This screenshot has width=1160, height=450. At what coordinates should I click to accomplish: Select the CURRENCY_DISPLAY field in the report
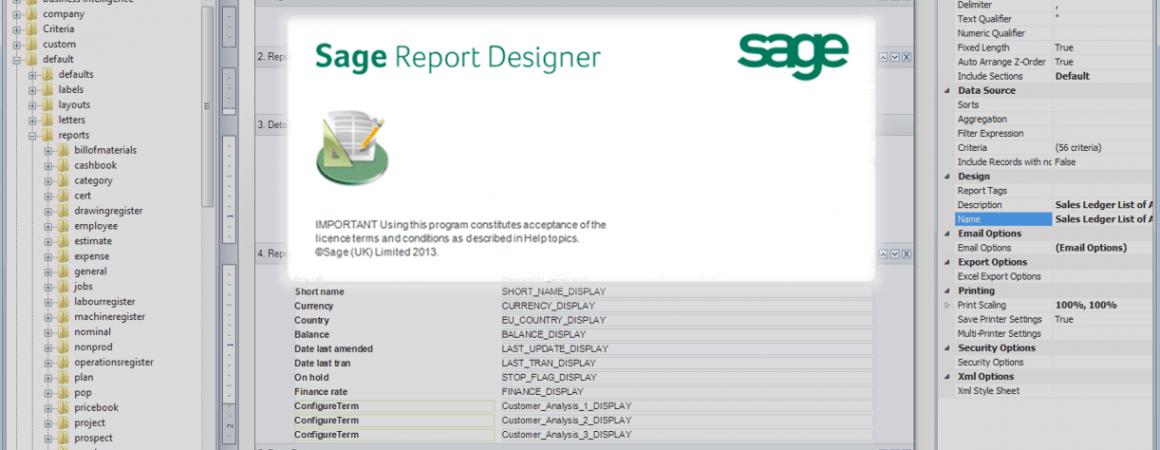point(686,306)
